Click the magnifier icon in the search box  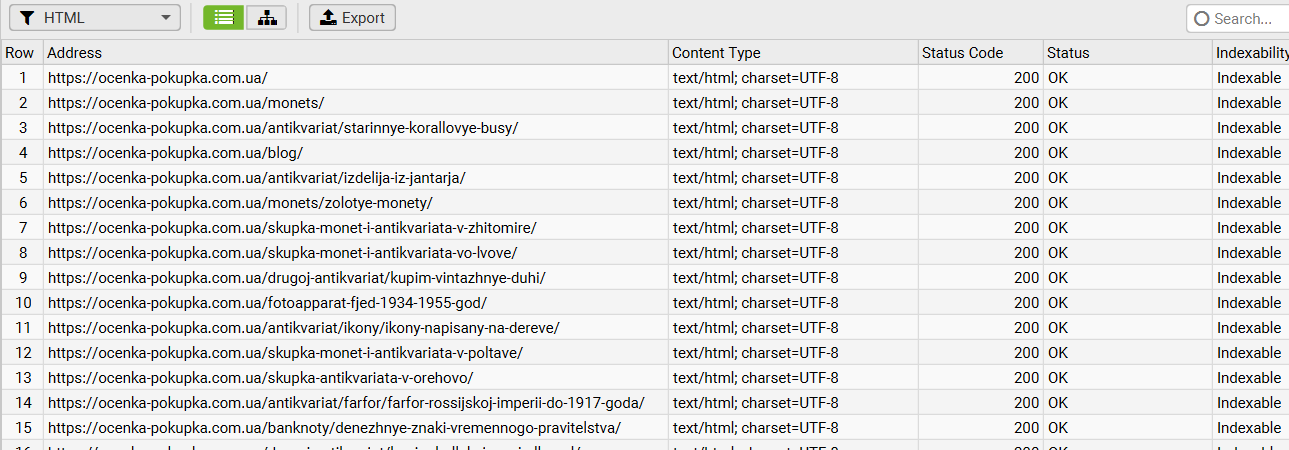point(1202,18)
